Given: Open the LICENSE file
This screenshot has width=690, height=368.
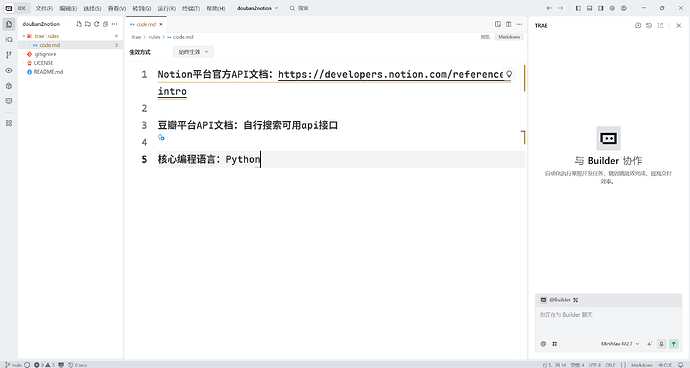Looking at the screenshot, I should [x=43, y=63].
